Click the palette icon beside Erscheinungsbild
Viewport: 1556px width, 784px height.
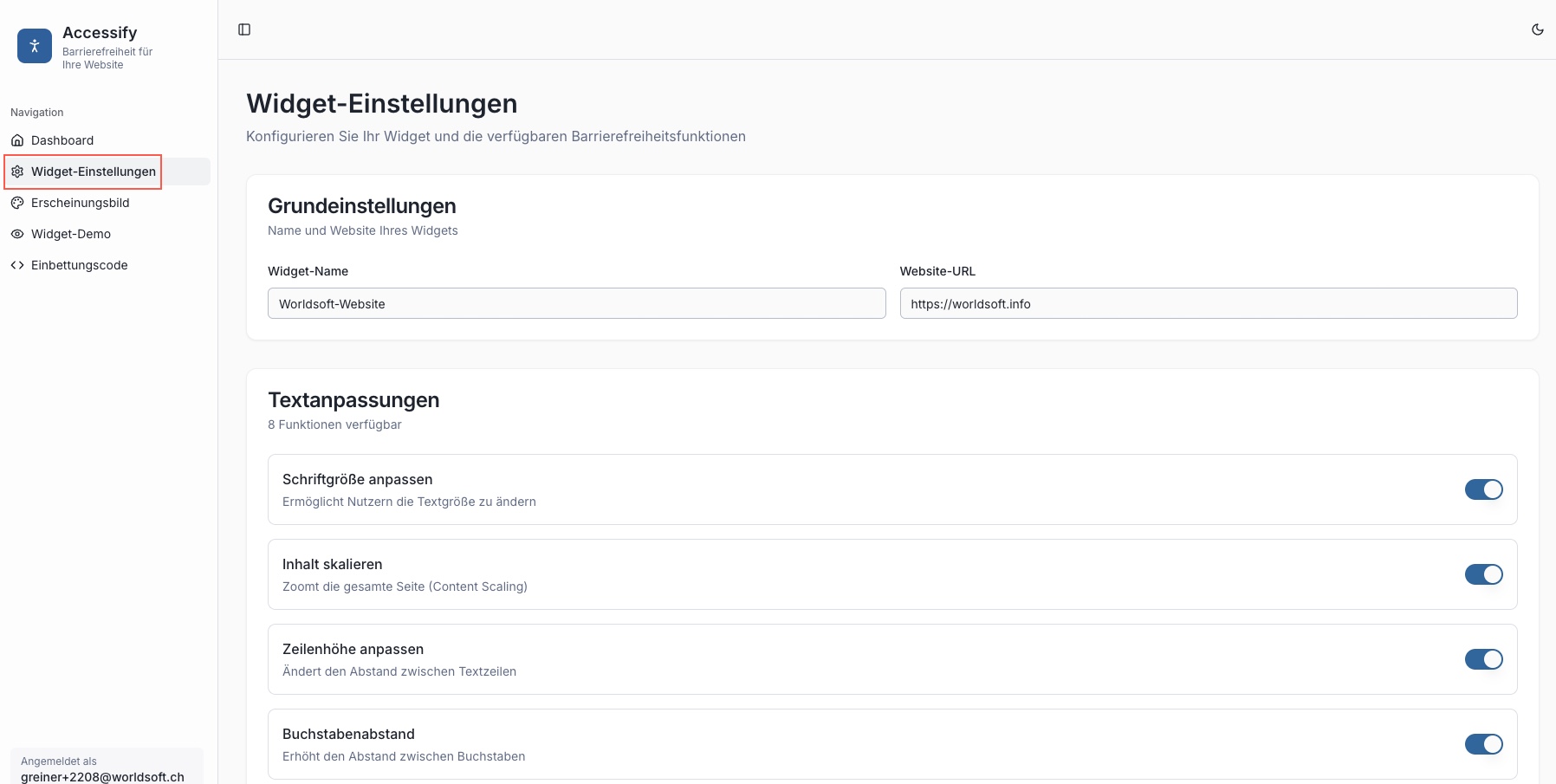[x=17, y=203]
